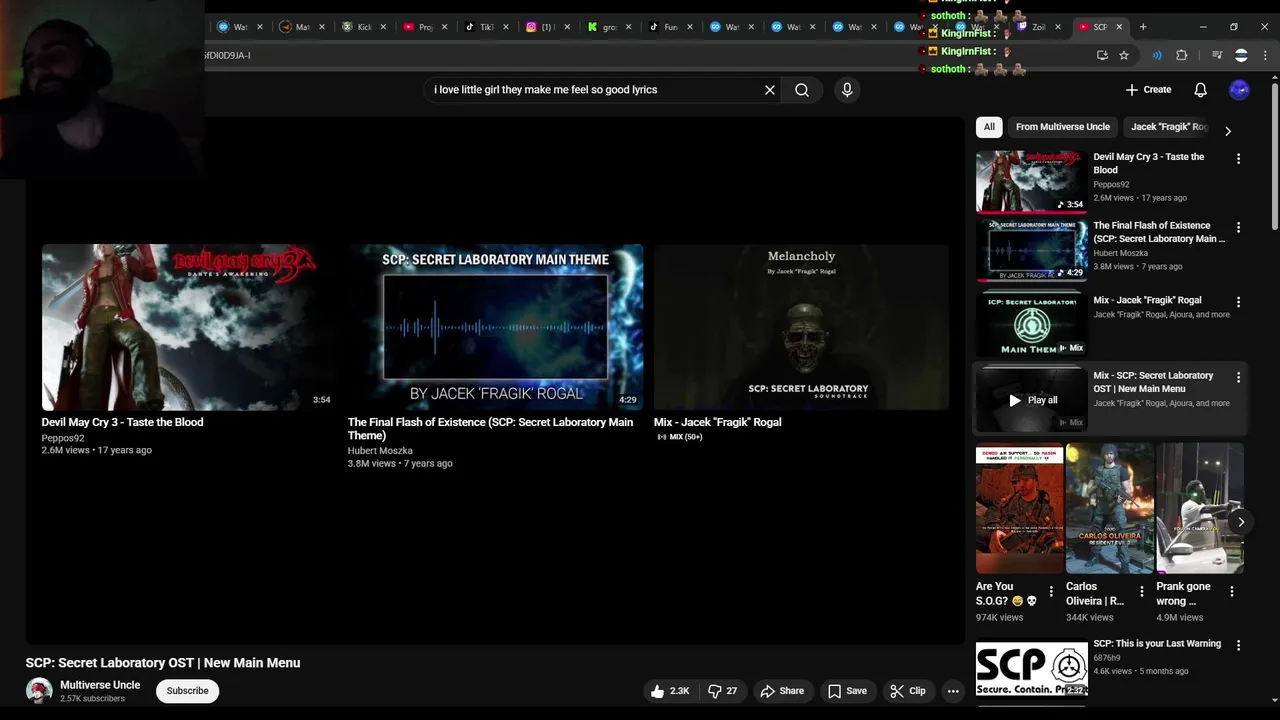Open Multiverse Uncle channel avatar
The height and width of the screenshot is (720, 1280).
(x=39, y=691)
